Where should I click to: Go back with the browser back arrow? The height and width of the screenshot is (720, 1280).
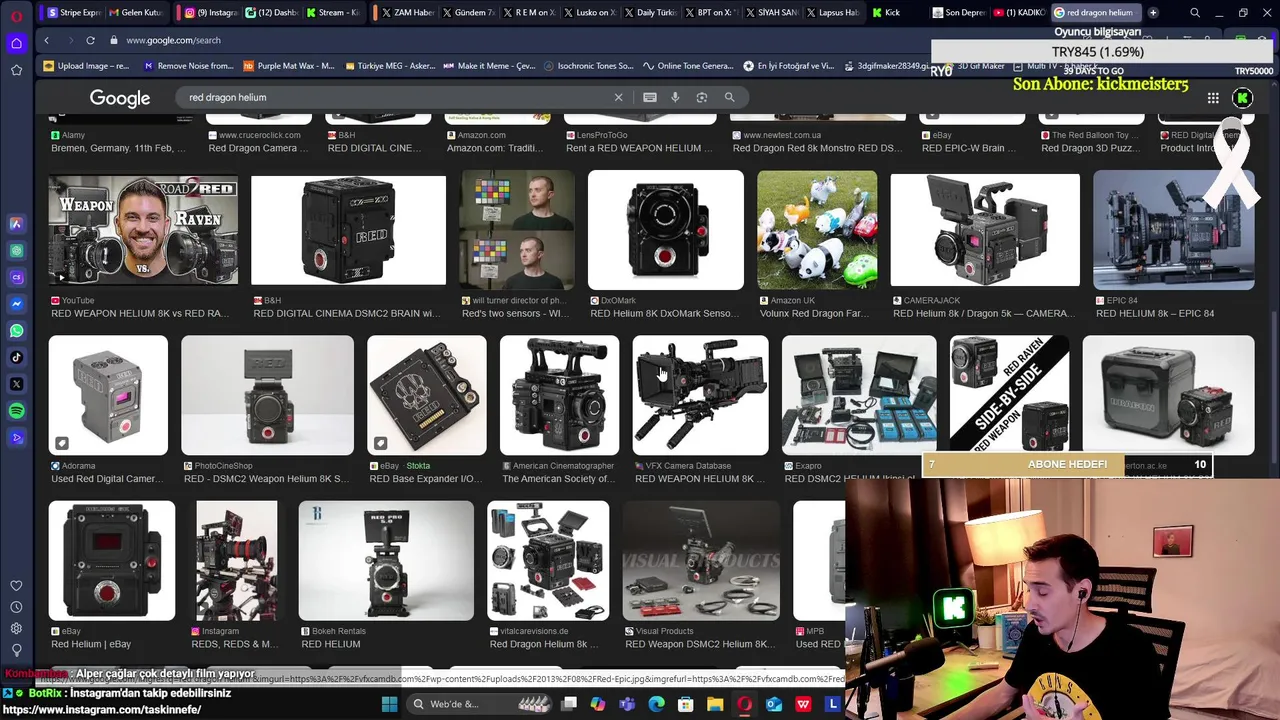click(x=46, y=40)
